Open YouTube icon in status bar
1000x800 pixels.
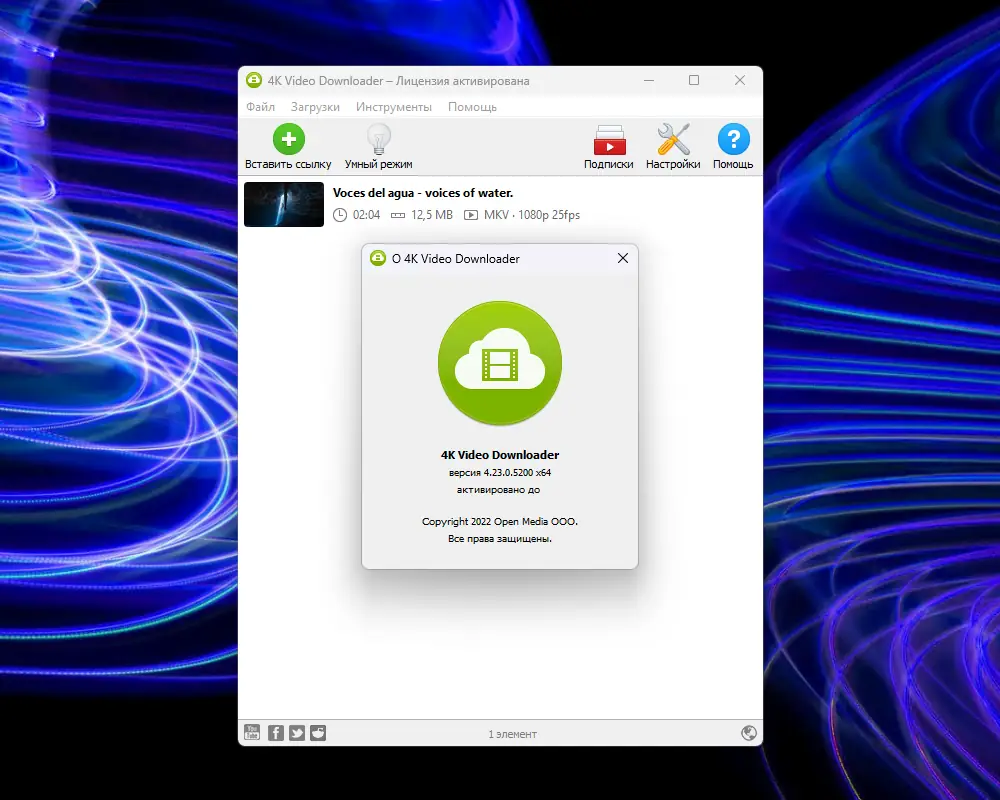(253, 732)
